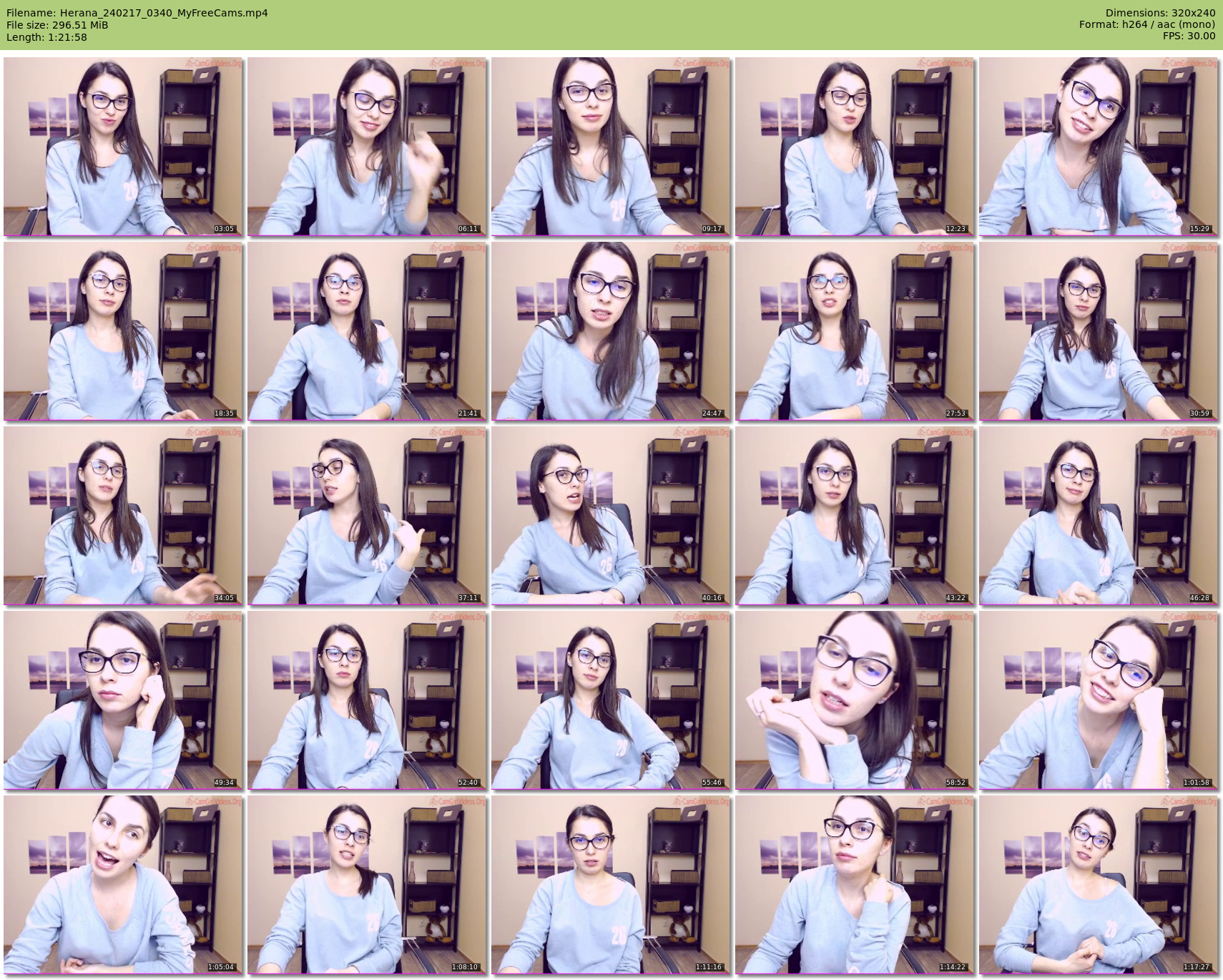Open the thumbnail stamped 34:05
Image resolution: width=1223 pixels, height=980 pixels.
pos(123,516)
